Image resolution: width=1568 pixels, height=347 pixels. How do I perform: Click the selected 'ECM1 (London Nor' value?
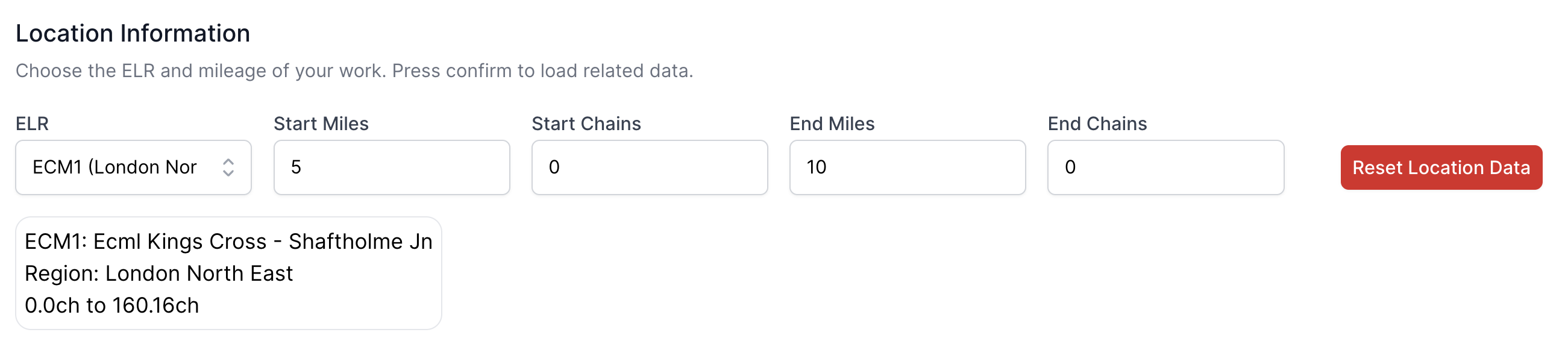pos(114,167)
